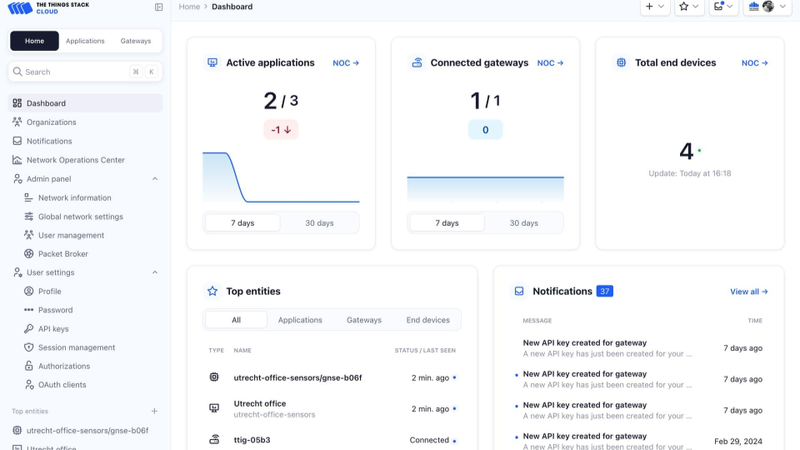Collapse the Admin panel section

click(155, 179)
